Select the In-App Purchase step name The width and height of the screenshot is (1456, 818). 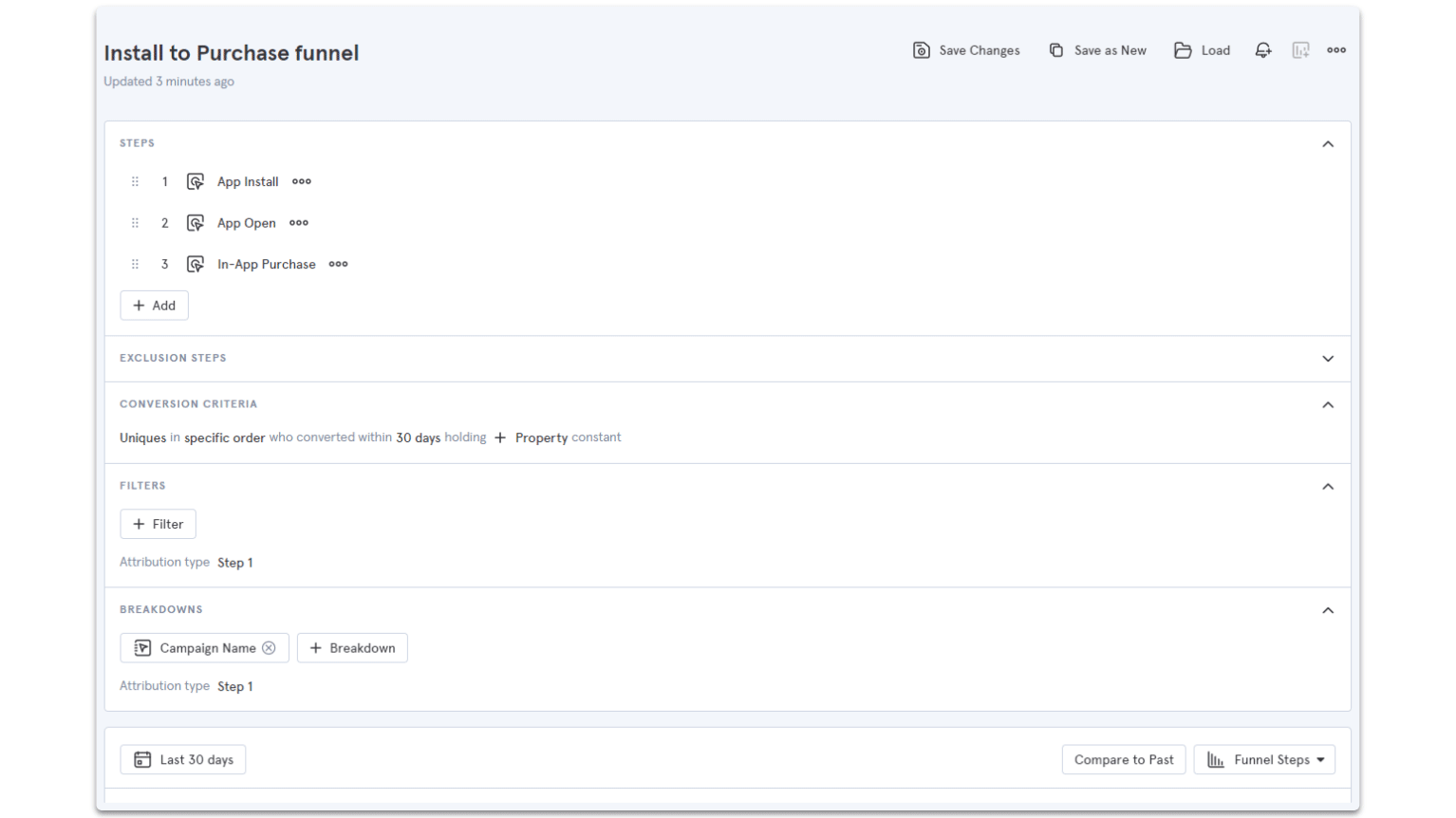tap(267, 264)
